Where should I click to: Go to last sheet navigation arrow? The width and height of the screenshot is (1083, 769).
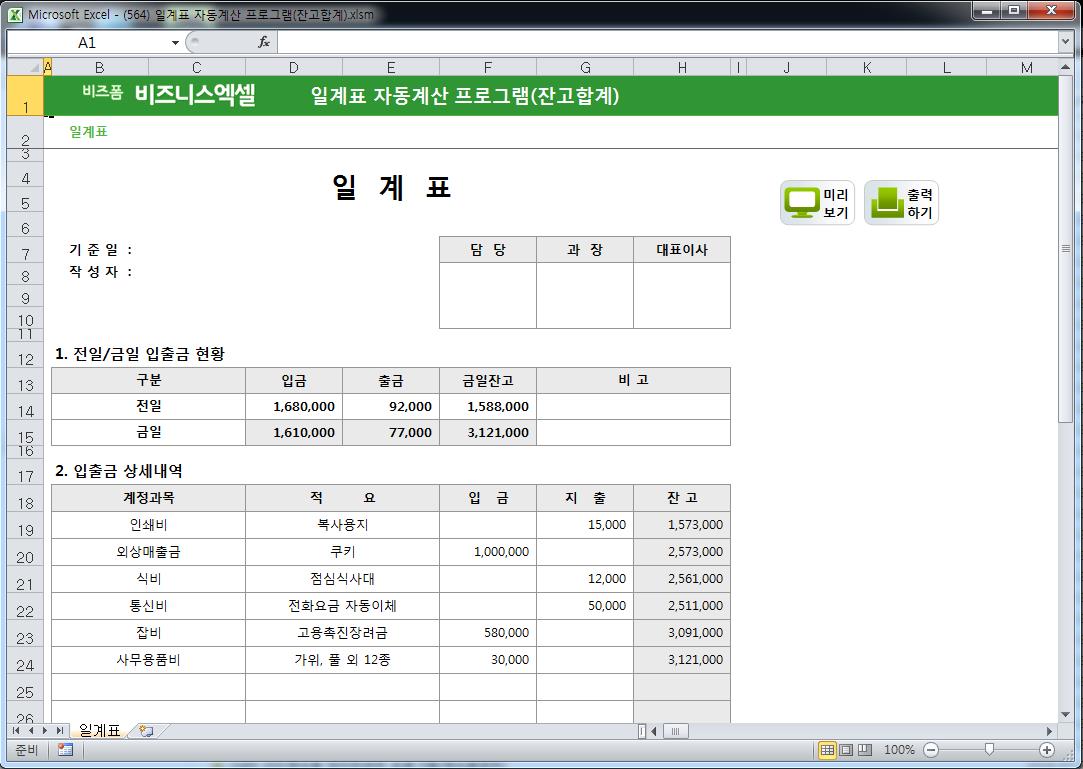point(60,730)
